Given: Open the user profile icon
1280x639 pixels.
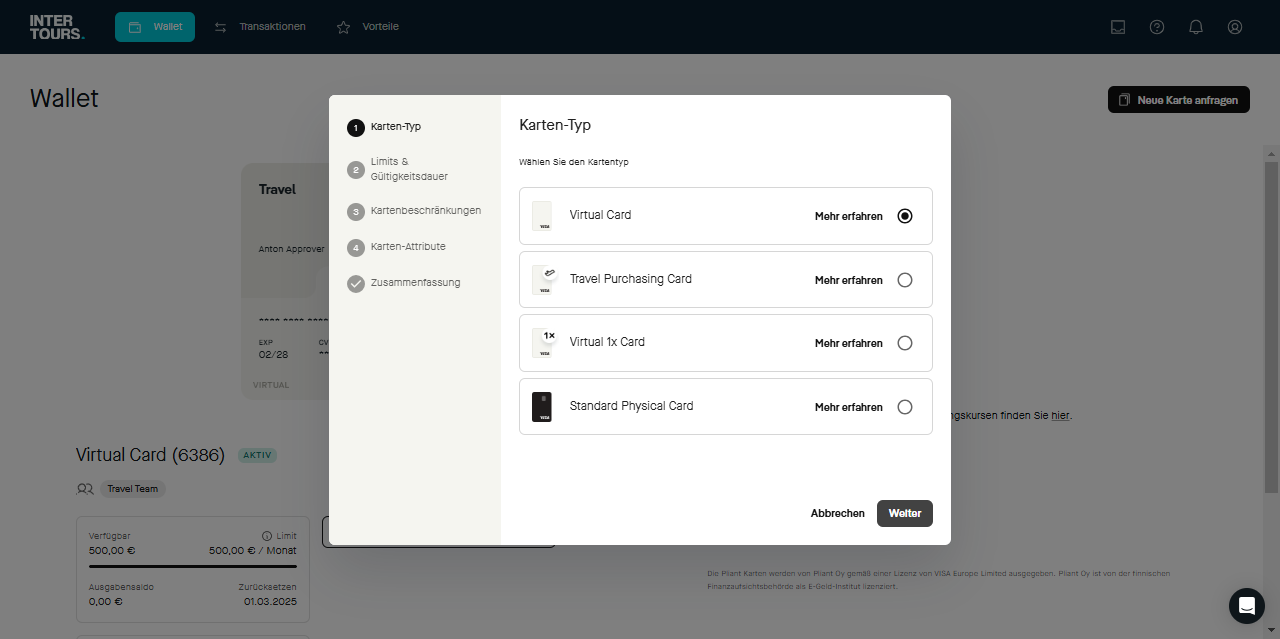Looking at the screenshot, I should (1235, 27).
